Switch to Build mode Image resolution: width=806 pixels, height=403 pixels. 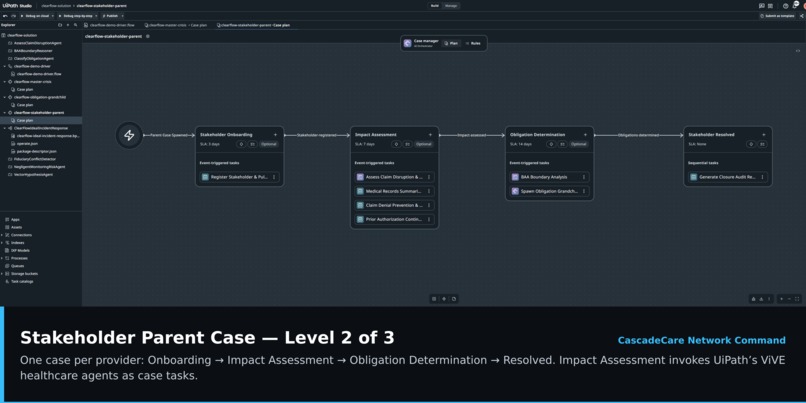coord(434,6)
